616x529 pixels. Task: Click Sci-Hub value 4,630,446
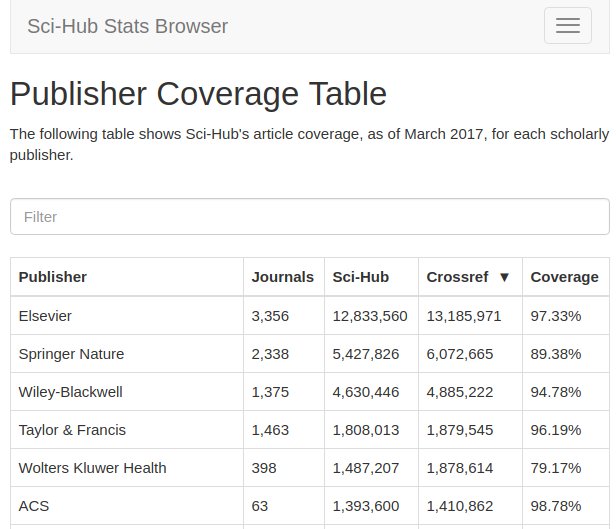pyautogui.click(x=366, y=392)
